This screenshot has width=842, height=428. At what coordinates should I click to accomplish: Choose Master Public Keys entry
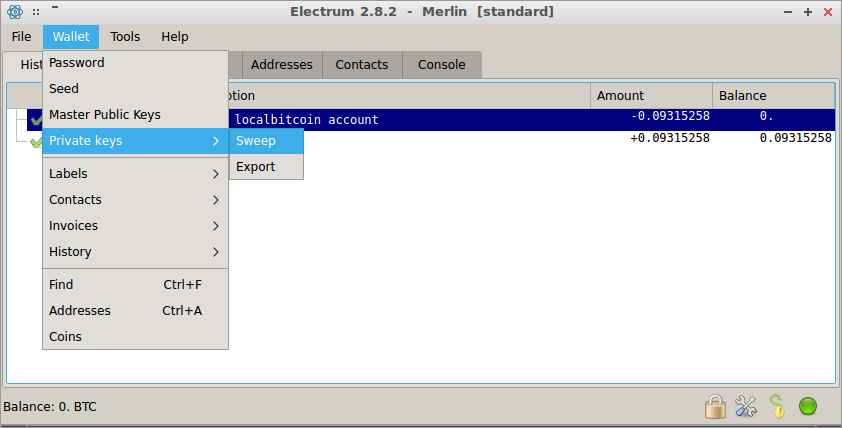click(x=135, y=114)
